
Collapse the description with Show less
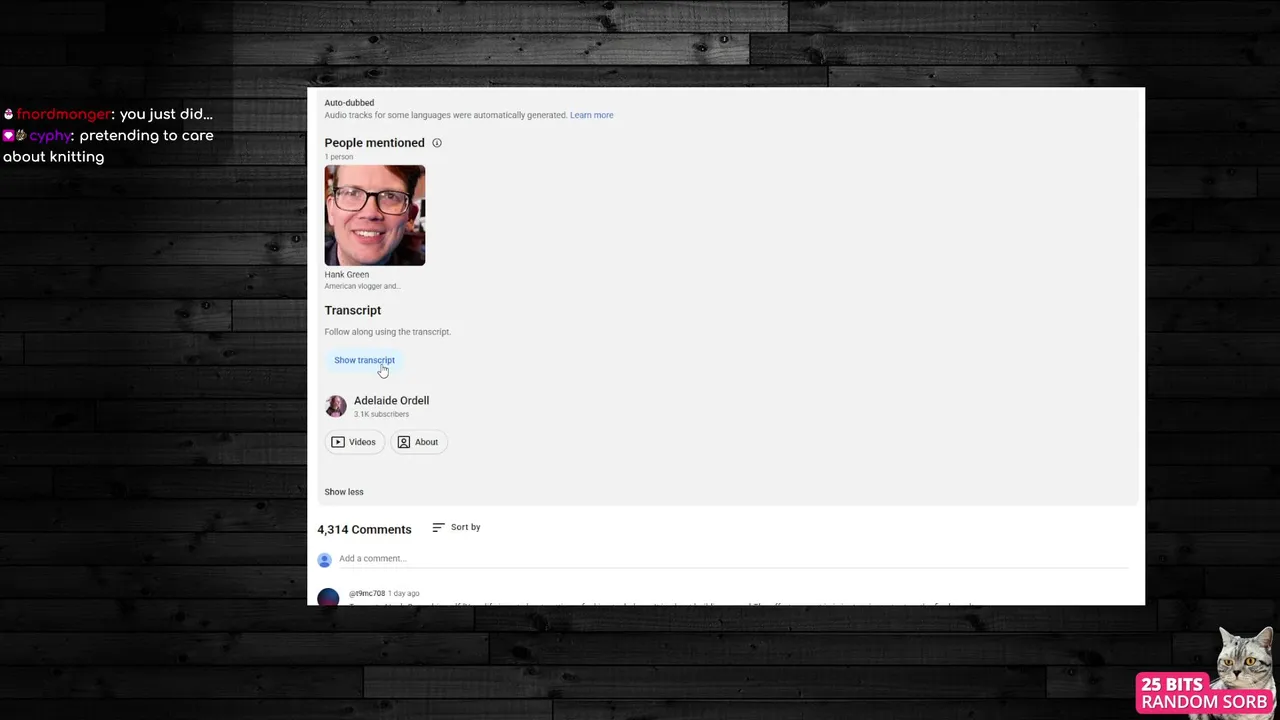tap(344, 492)
